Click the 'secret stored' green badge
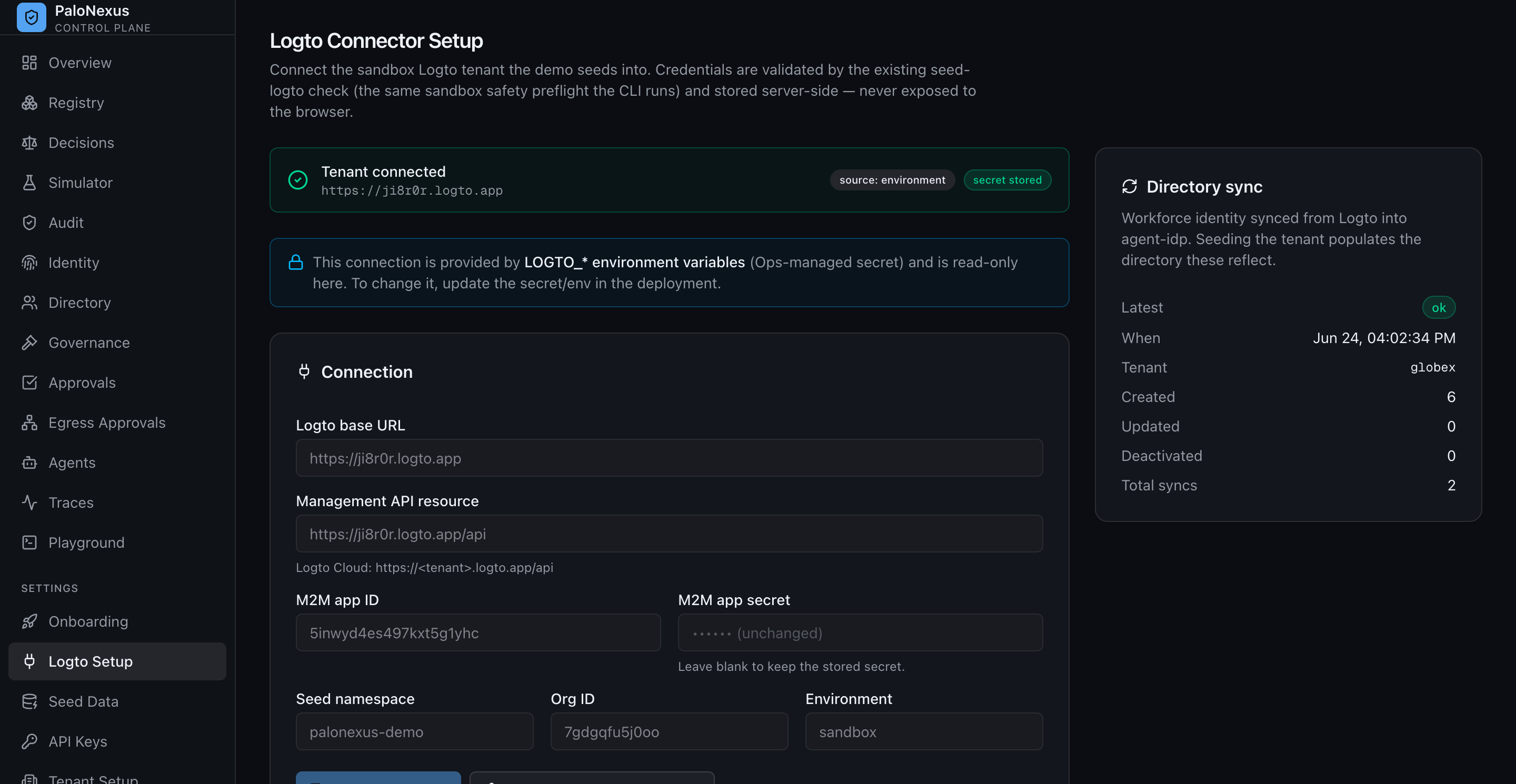This screenshot has height=784, width=1516. tap(1007, 180)
